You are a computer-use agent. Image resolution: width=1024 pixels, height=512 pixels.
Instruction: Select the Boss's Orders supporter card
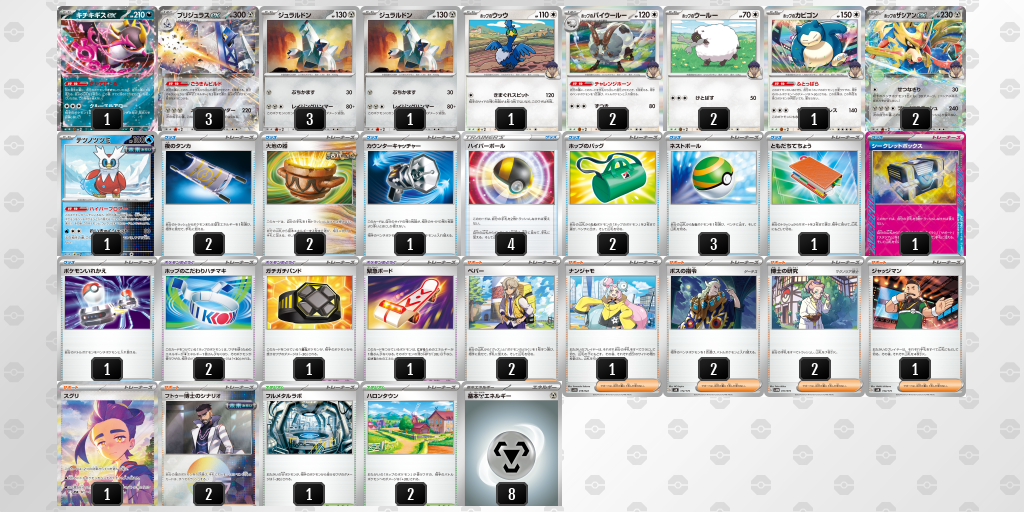pyautogui.click(x=712, y=326)
